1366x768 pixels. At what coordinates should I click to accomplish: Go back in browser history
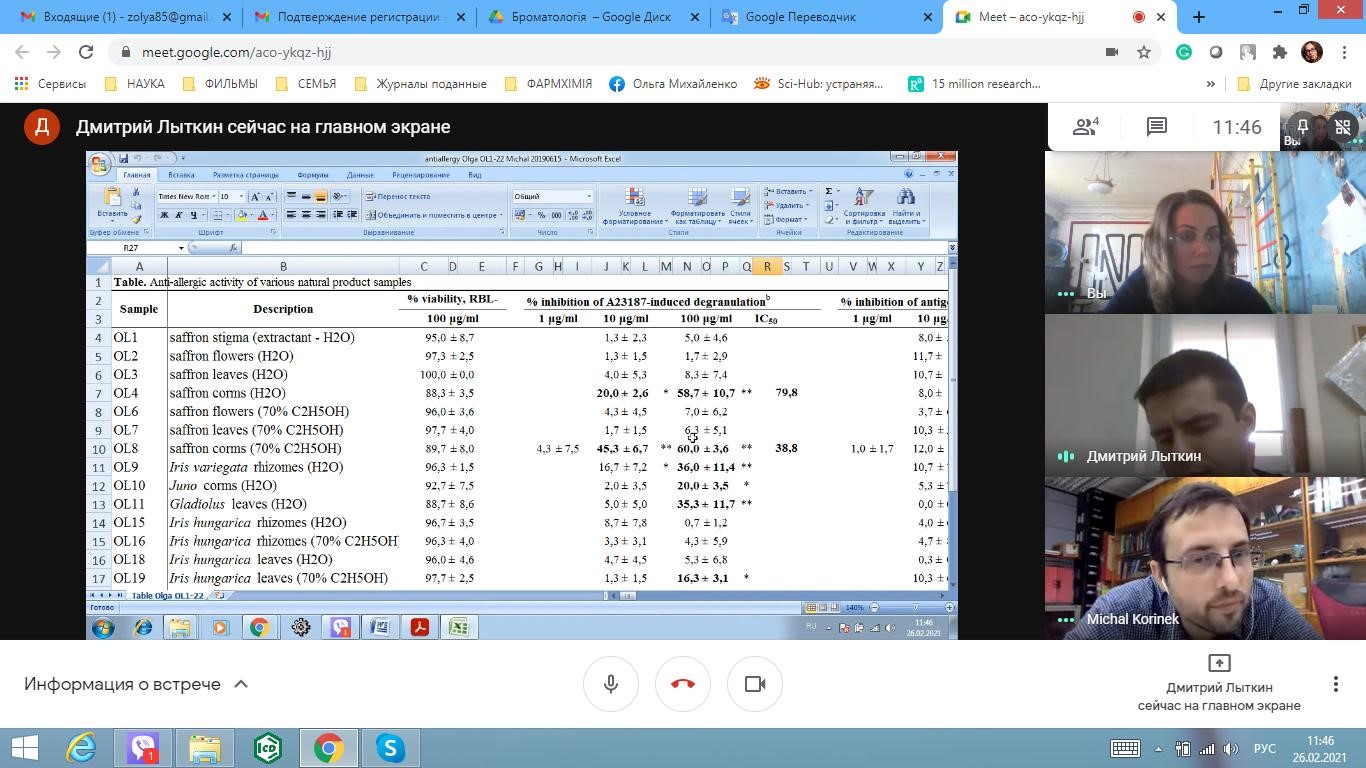pos(22,52)
